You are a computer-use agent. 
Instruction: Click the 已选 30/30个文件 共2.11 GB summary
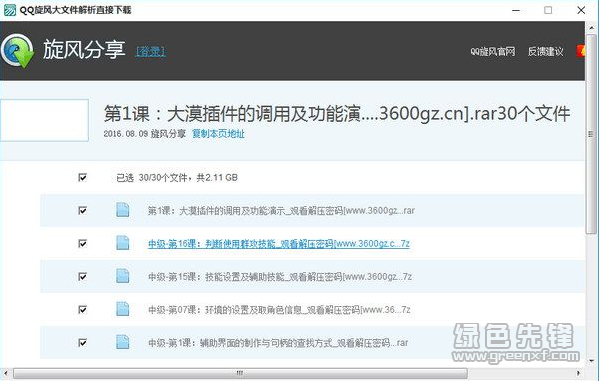[177, 177]
